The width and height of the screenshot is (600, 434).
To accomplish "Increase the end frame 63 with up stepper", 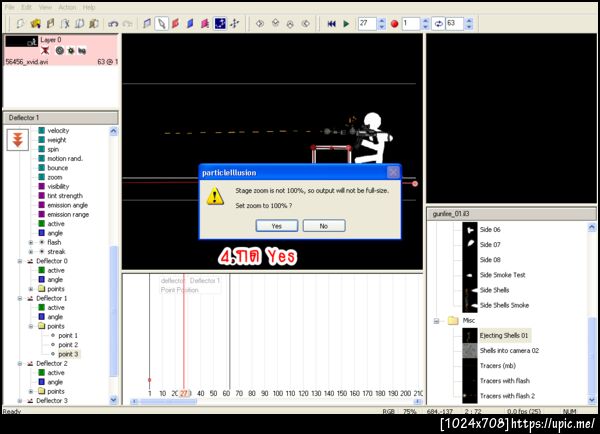I will click(x=469, y=21).
